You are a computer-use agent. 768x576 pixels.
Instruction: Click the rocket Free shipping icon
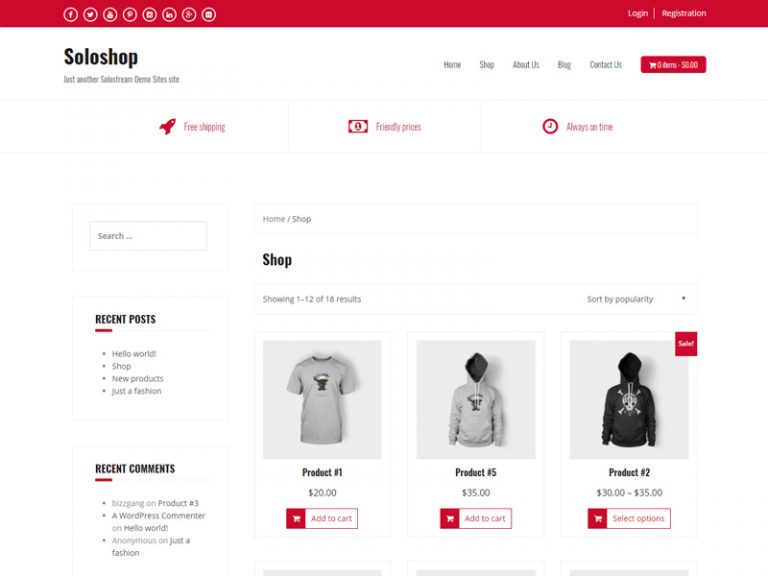click(x=168, y=126)
